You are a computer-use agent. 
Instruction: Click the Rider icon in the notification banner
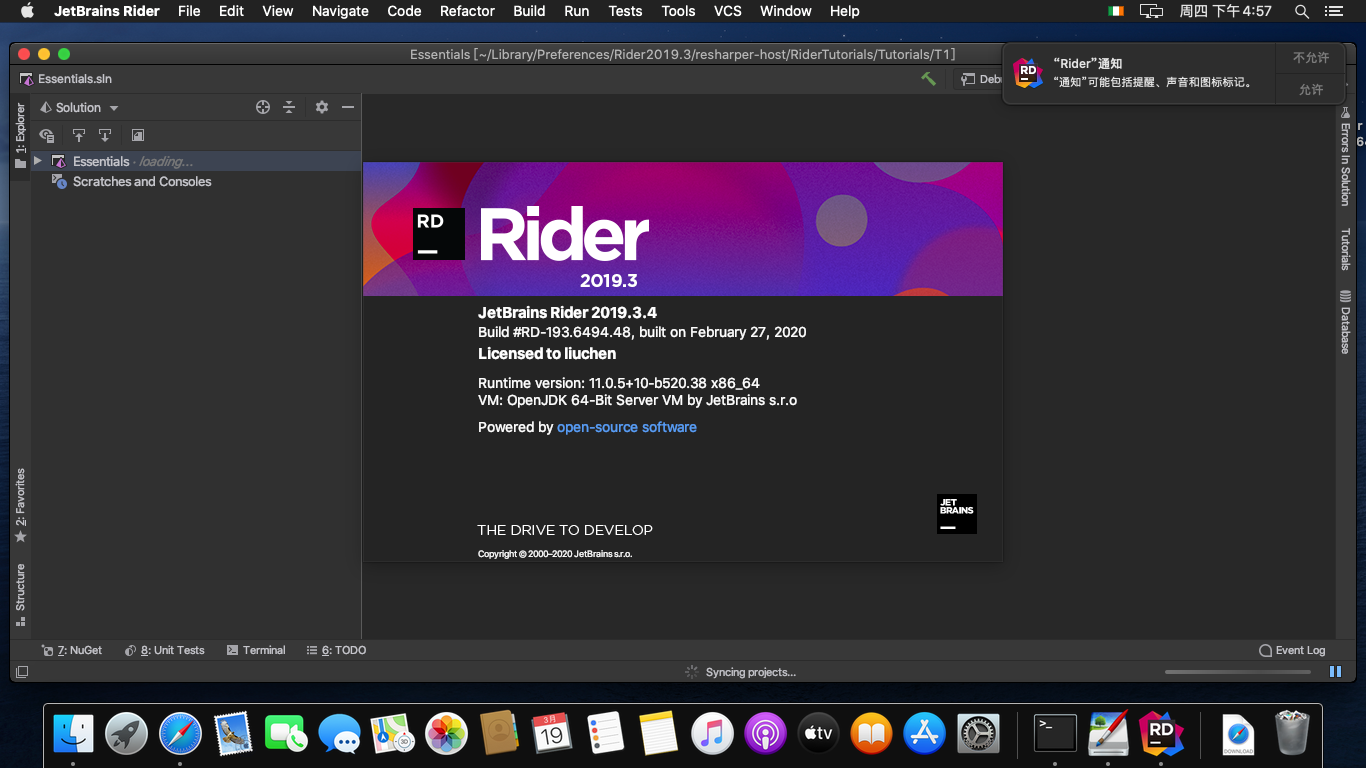1028,73
